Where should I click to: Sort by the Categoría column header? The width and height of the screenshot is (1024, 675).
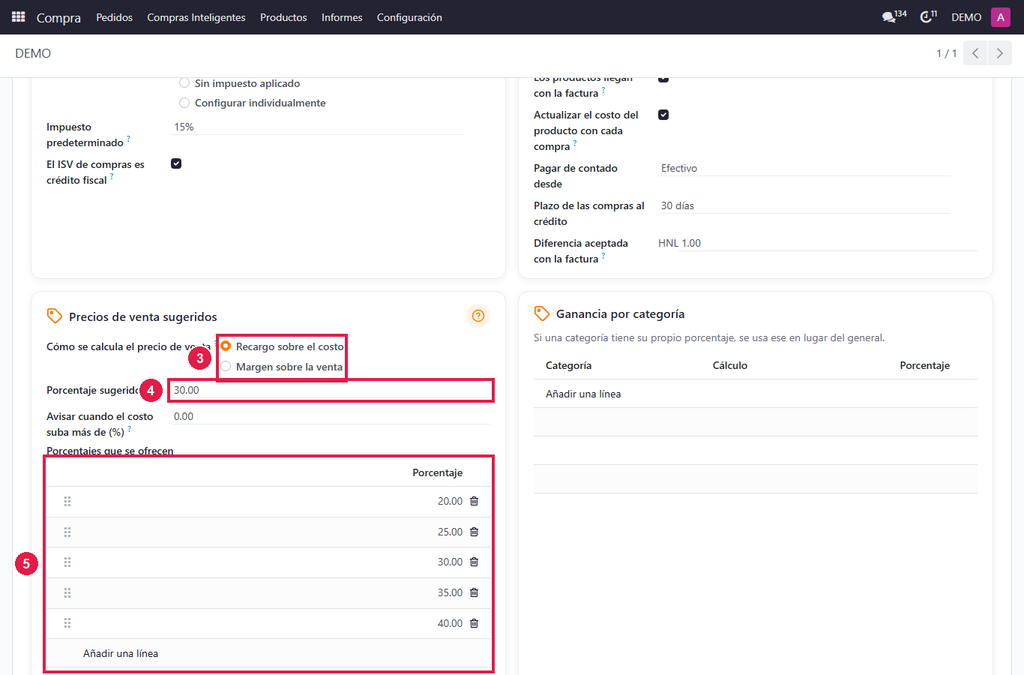569,366
